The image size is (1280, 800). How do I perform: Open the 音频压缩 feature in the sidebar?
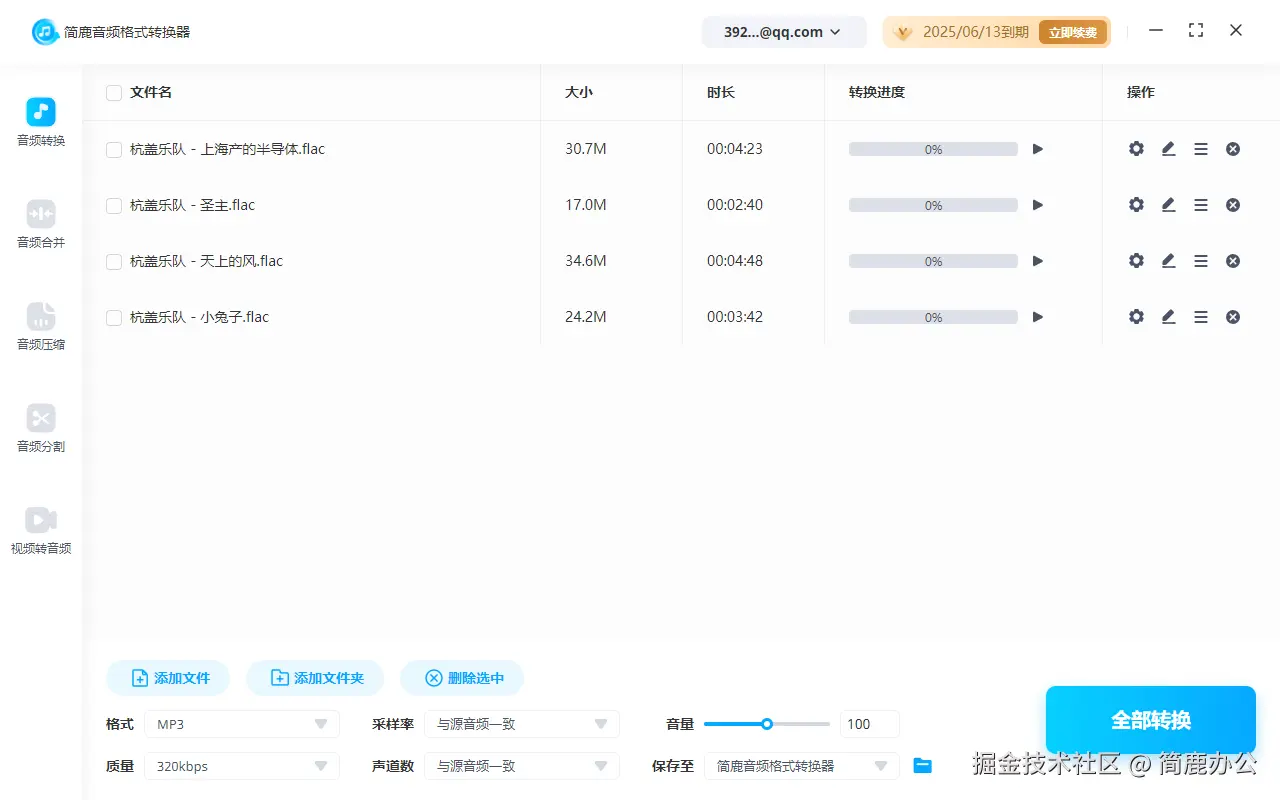coord(40,326)
